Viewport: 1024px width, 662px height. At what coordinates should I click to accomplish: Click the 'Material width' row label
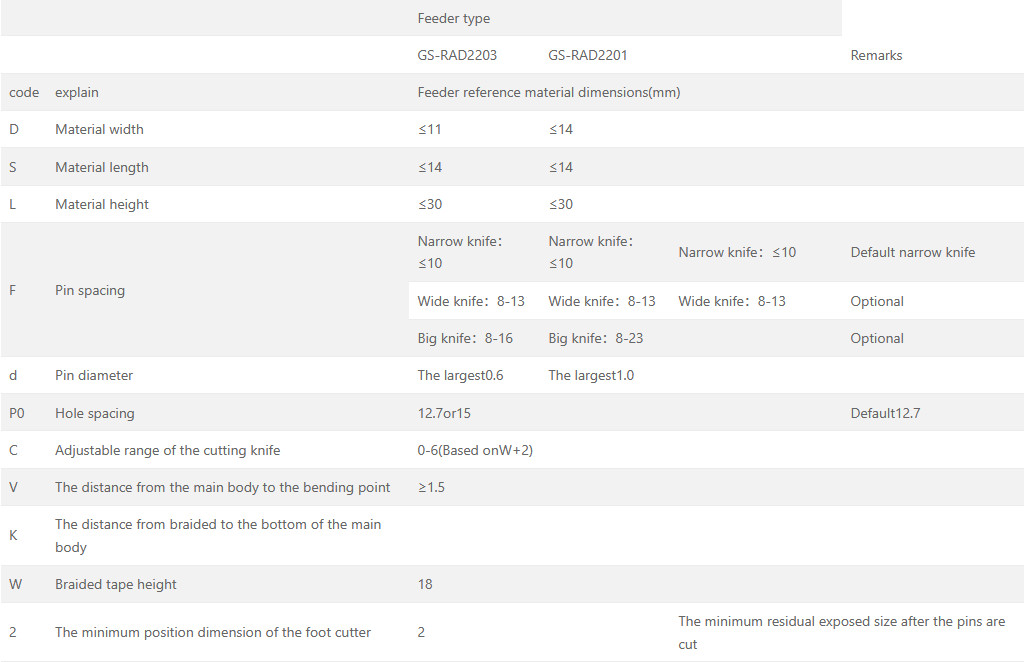pos(99,130)
